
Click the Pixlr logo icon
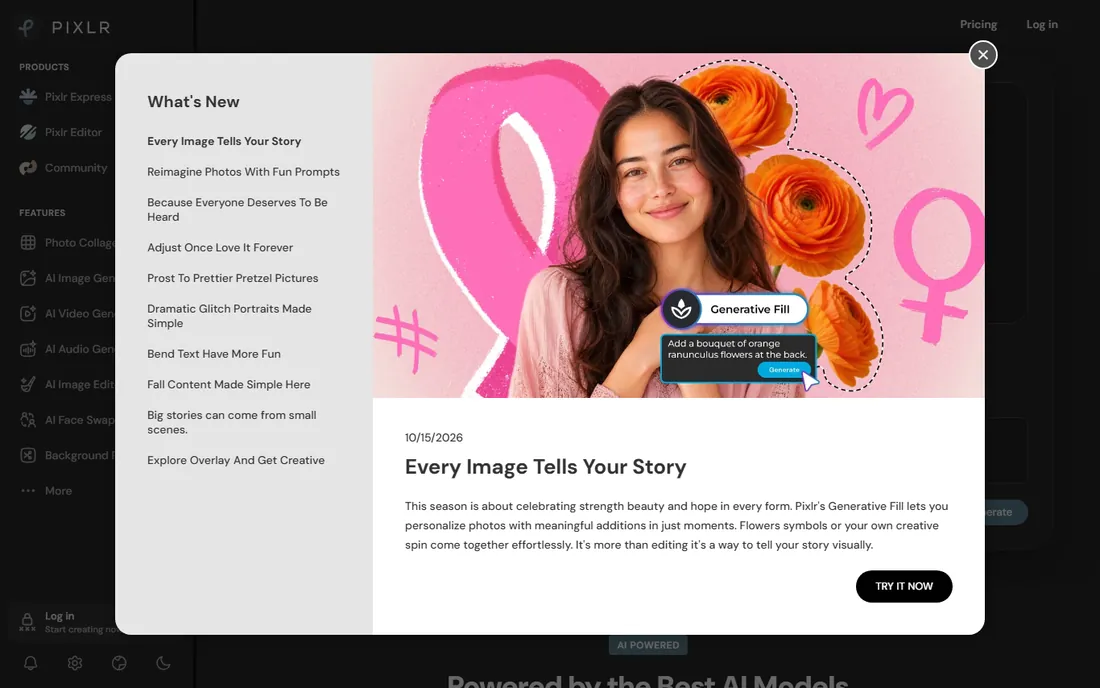coord(27,27)
